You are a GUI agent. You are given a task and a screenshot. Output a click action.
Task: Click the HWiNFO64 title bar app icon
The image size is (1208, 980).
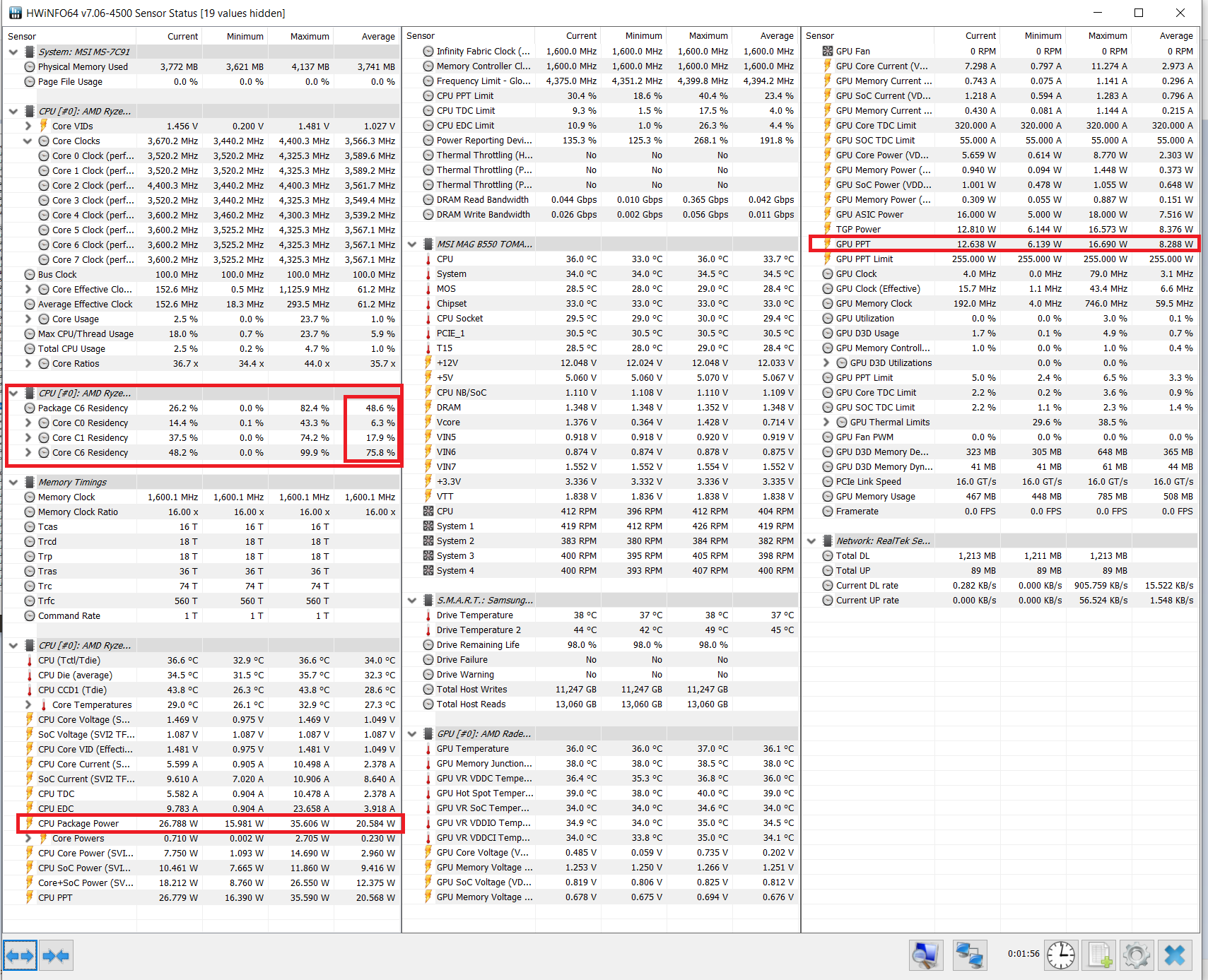[x=15, y=13]
